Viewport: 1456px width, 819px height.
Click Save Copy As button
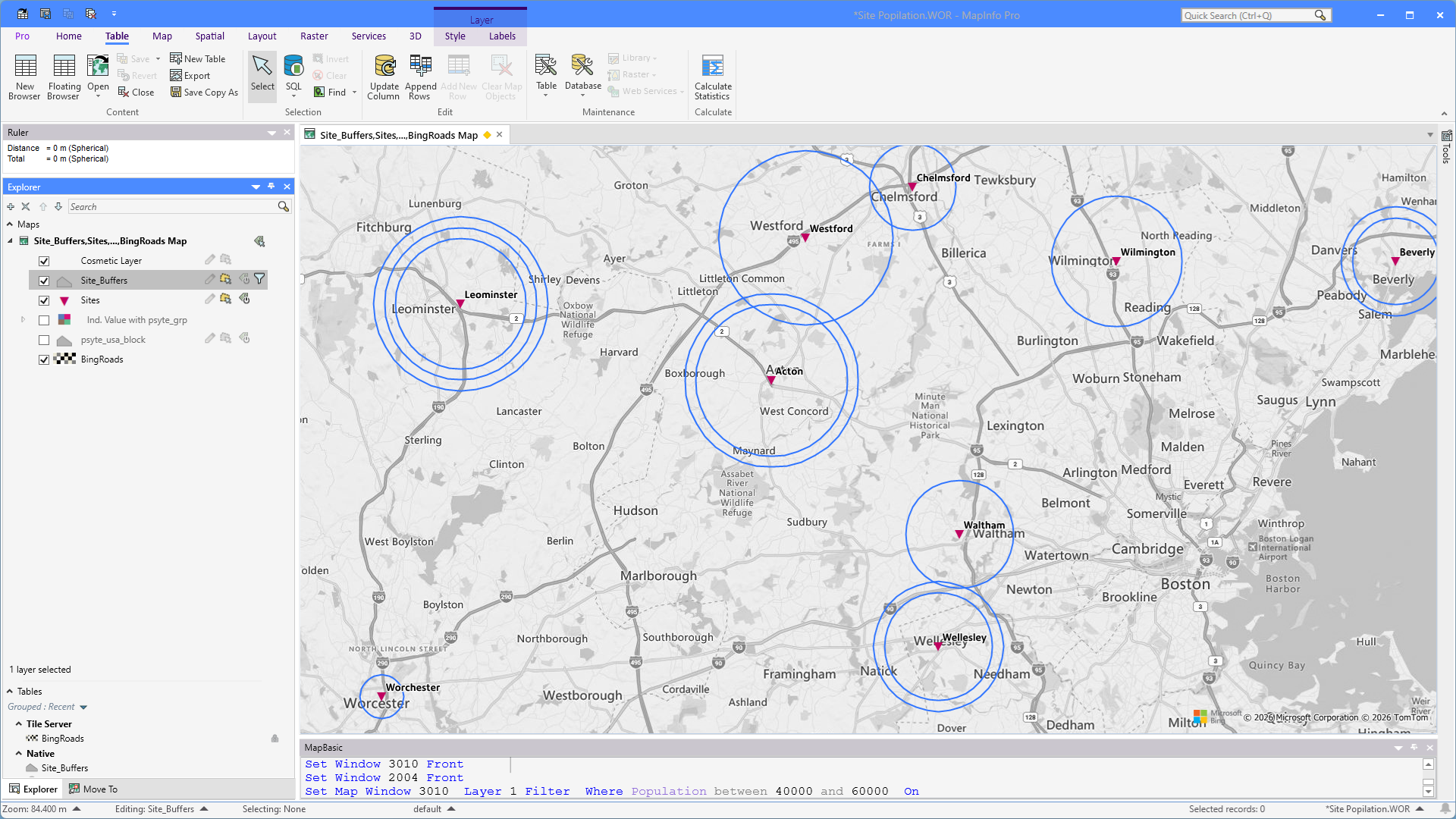(x=204, y=93)
